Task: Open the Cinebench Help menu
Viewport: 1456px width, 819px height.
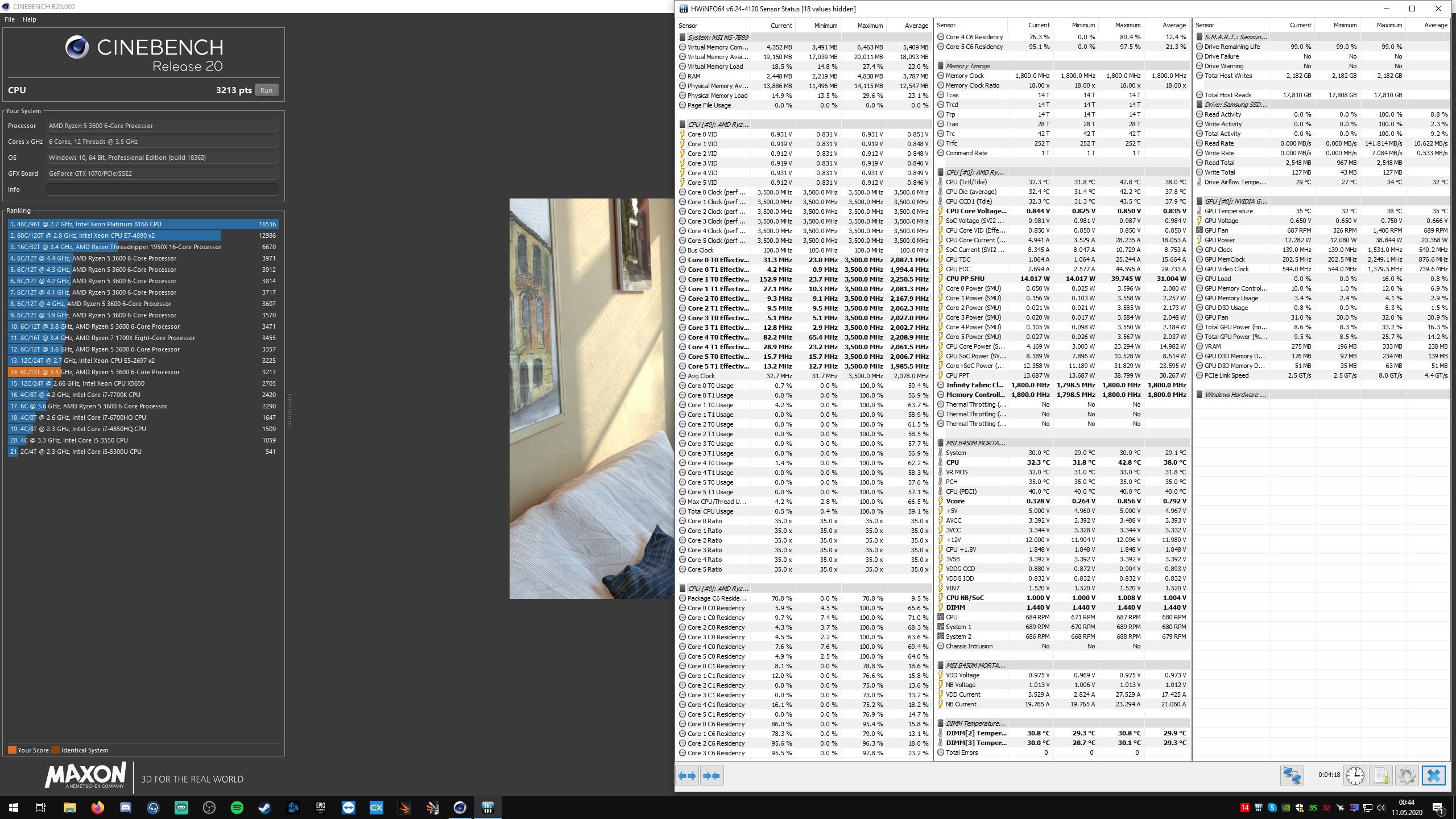Action: [29, 19]
